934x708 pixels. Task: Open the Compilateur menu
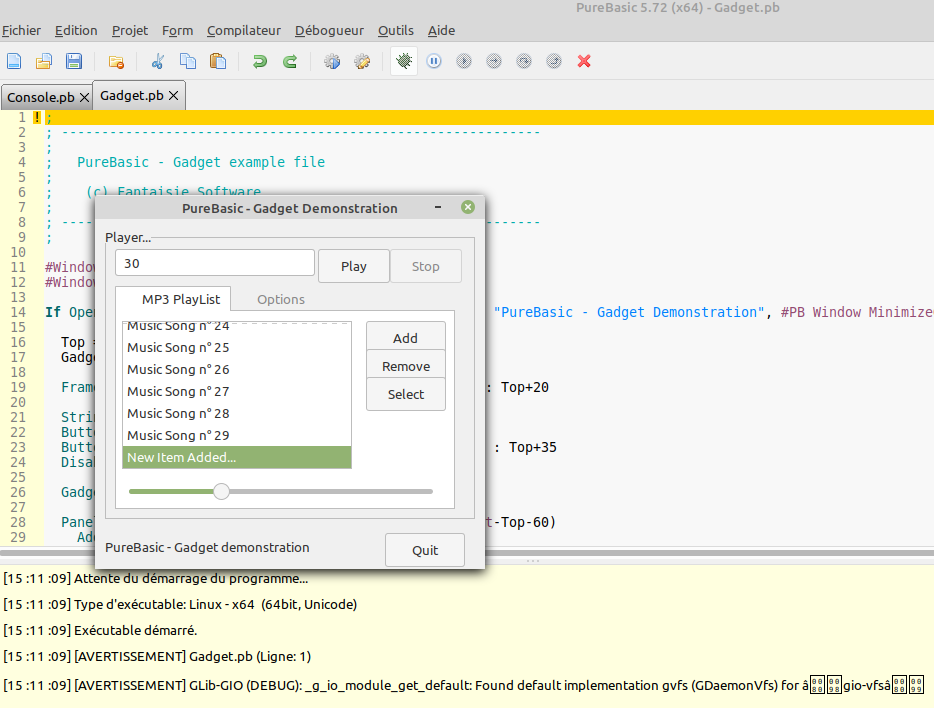click(244, 30)
